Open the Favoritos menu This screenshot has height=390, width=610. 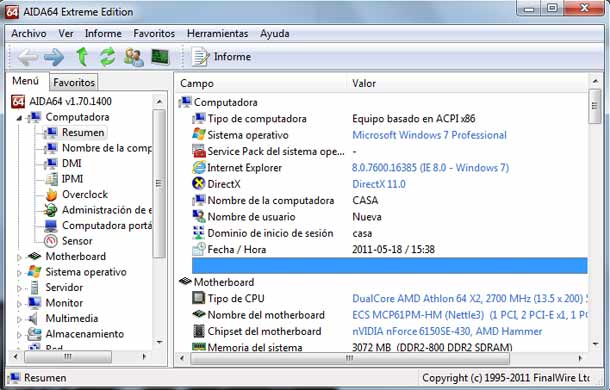[154, 33]
